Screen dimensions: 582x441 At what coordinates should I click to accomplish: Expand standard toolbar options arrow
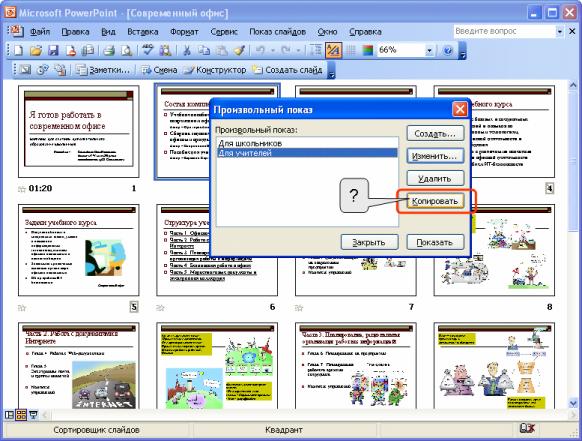click(x=462, y=51)
